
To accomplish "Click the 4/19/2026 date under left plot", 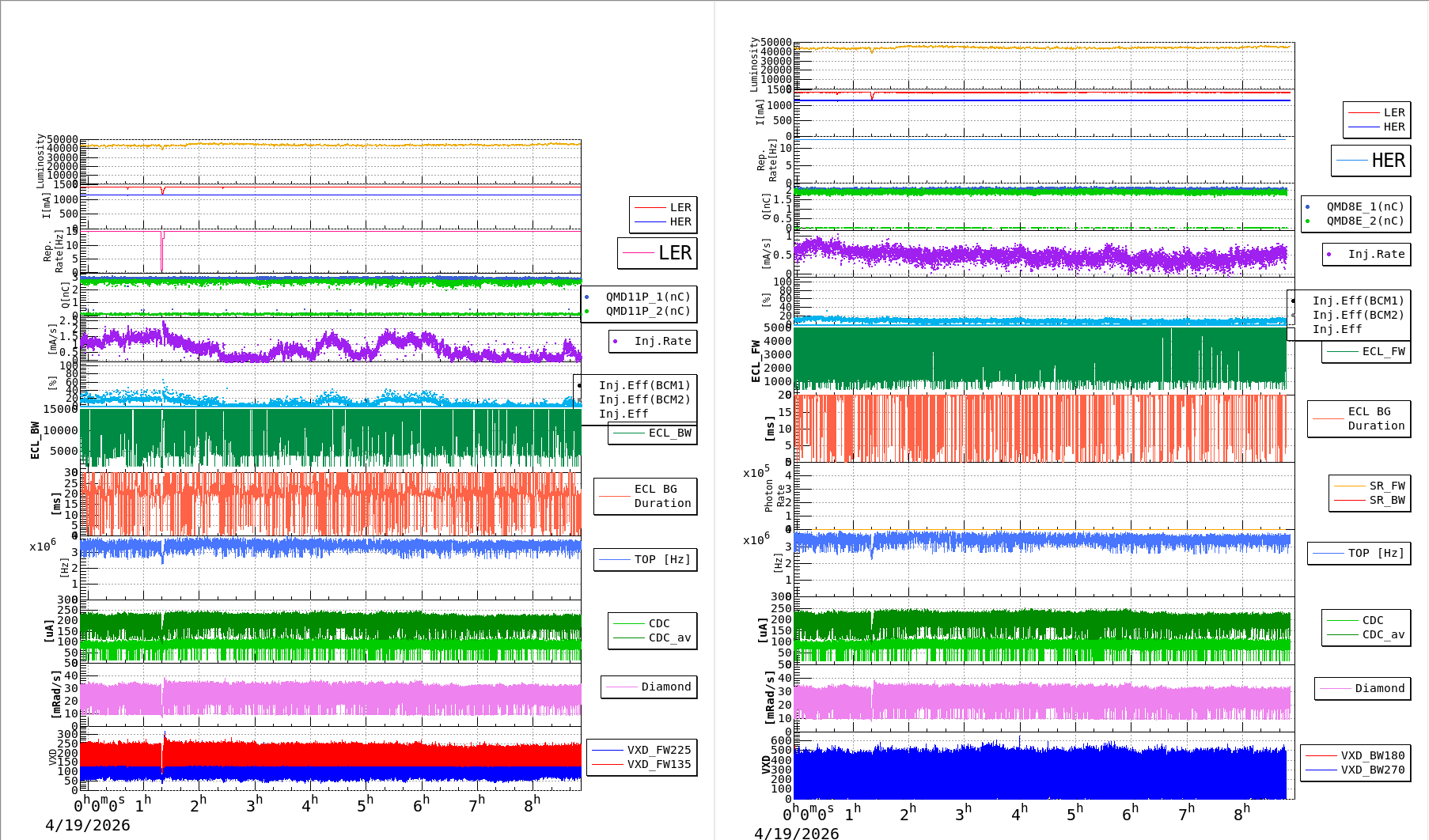I will click(87, 825).
